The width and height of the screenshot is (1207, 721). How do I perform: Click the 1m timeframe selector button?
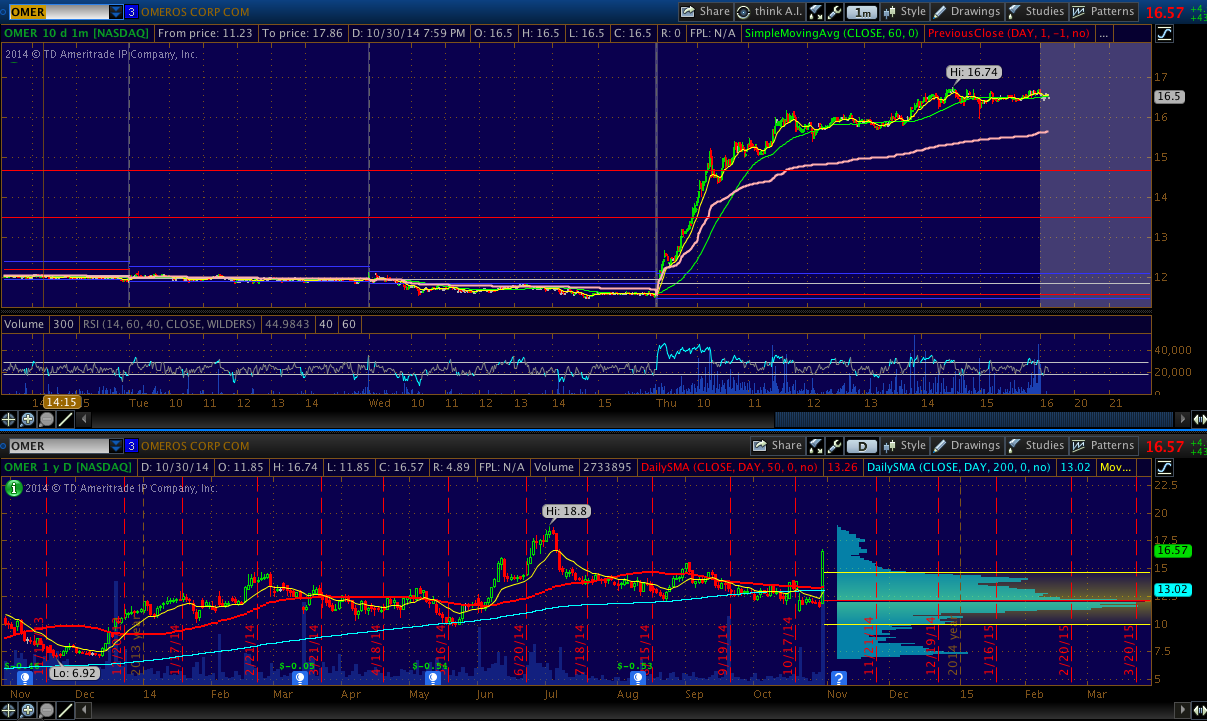862,12
